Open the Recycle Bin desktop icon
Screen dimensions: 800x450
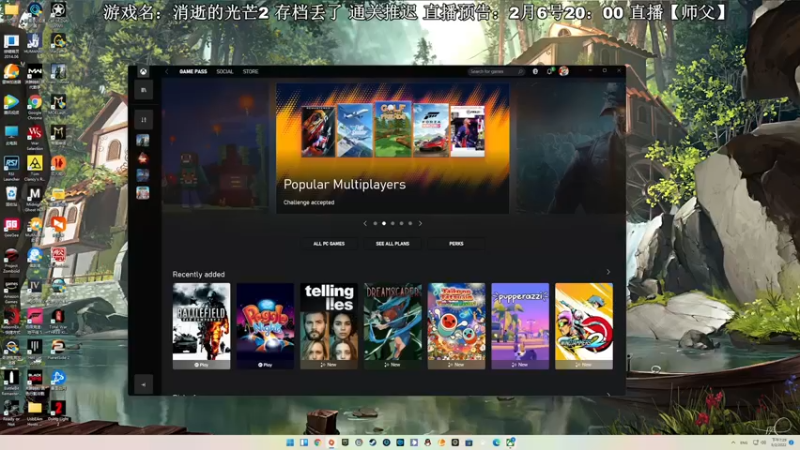tap(11, 197)
